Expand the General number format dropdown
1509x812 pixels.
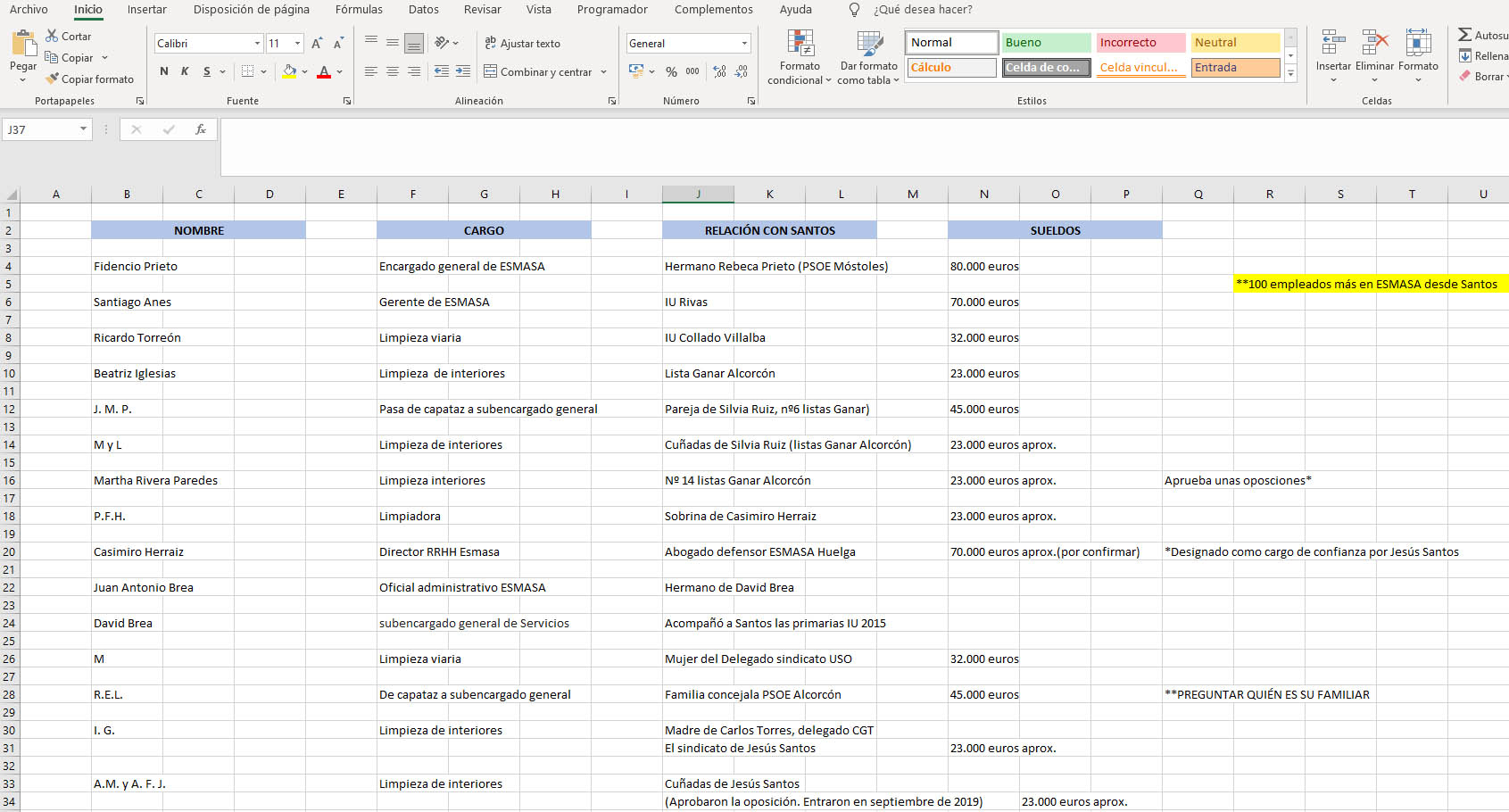(744, 43)
